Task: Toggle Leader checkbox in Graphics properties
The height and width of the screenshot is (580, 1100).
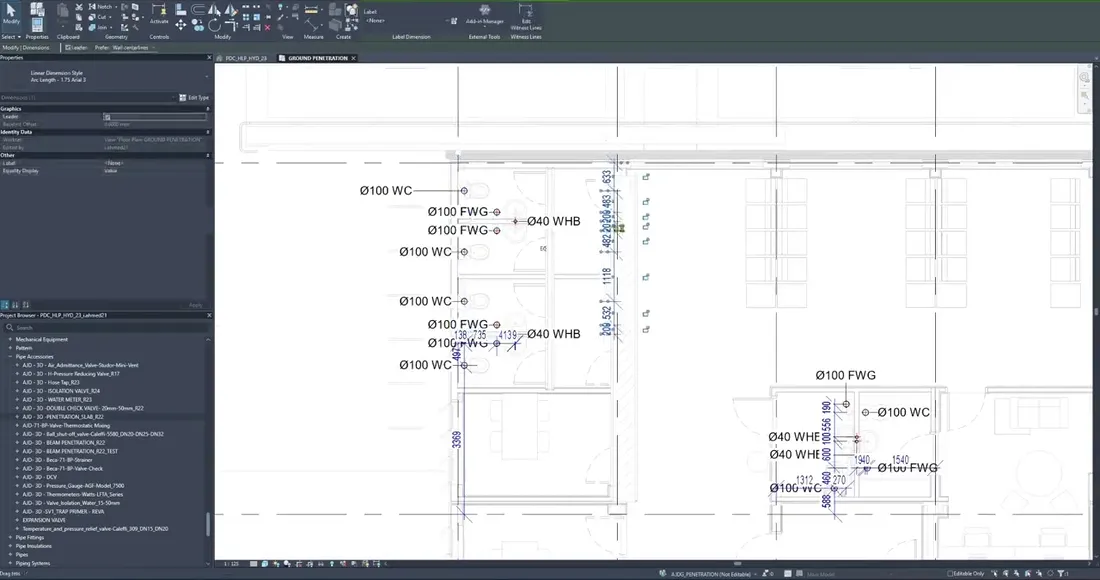Action: [107, 117]
